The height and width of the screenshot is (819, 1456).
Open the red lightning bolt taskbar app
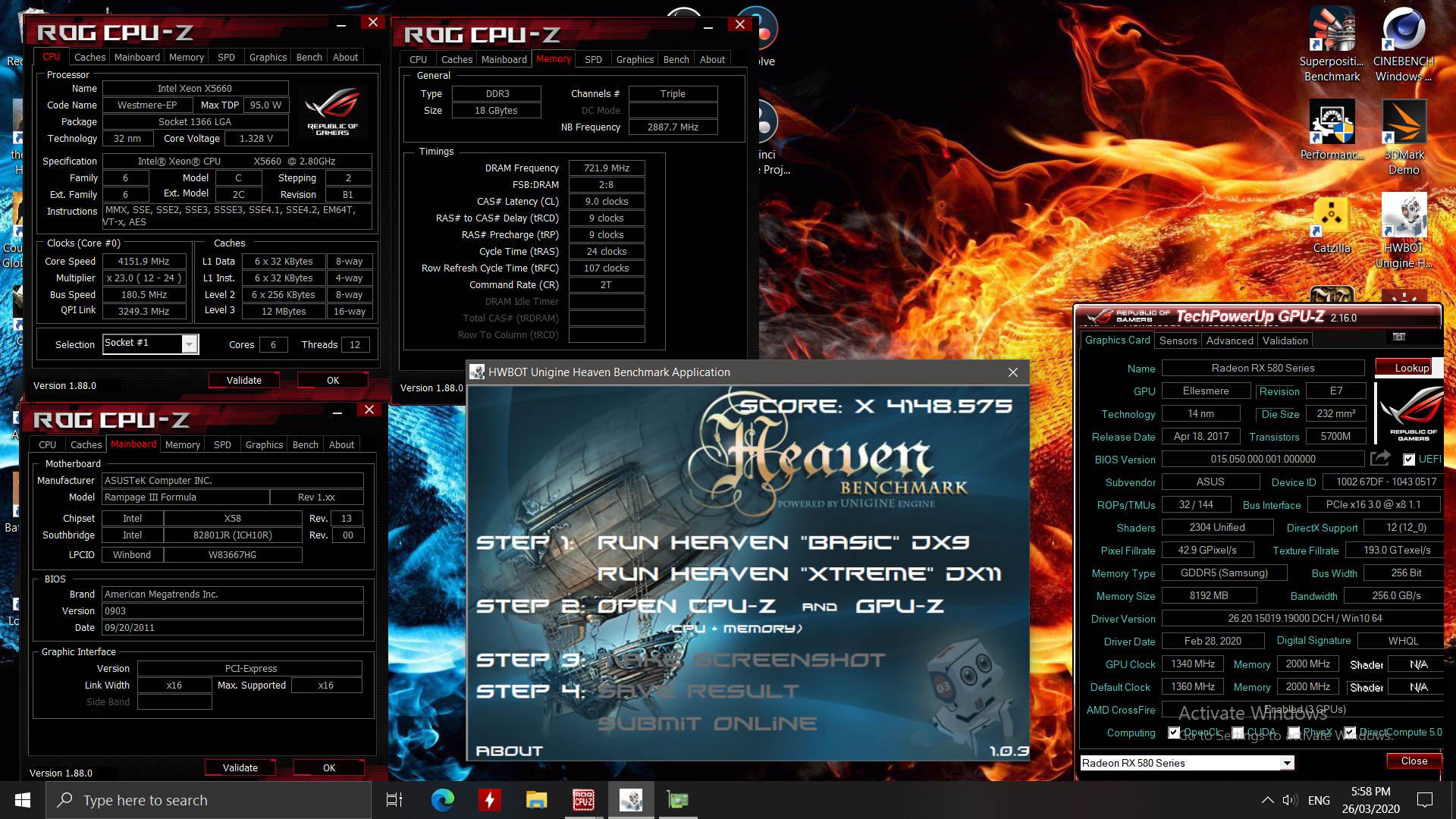[x=489, y=800]
